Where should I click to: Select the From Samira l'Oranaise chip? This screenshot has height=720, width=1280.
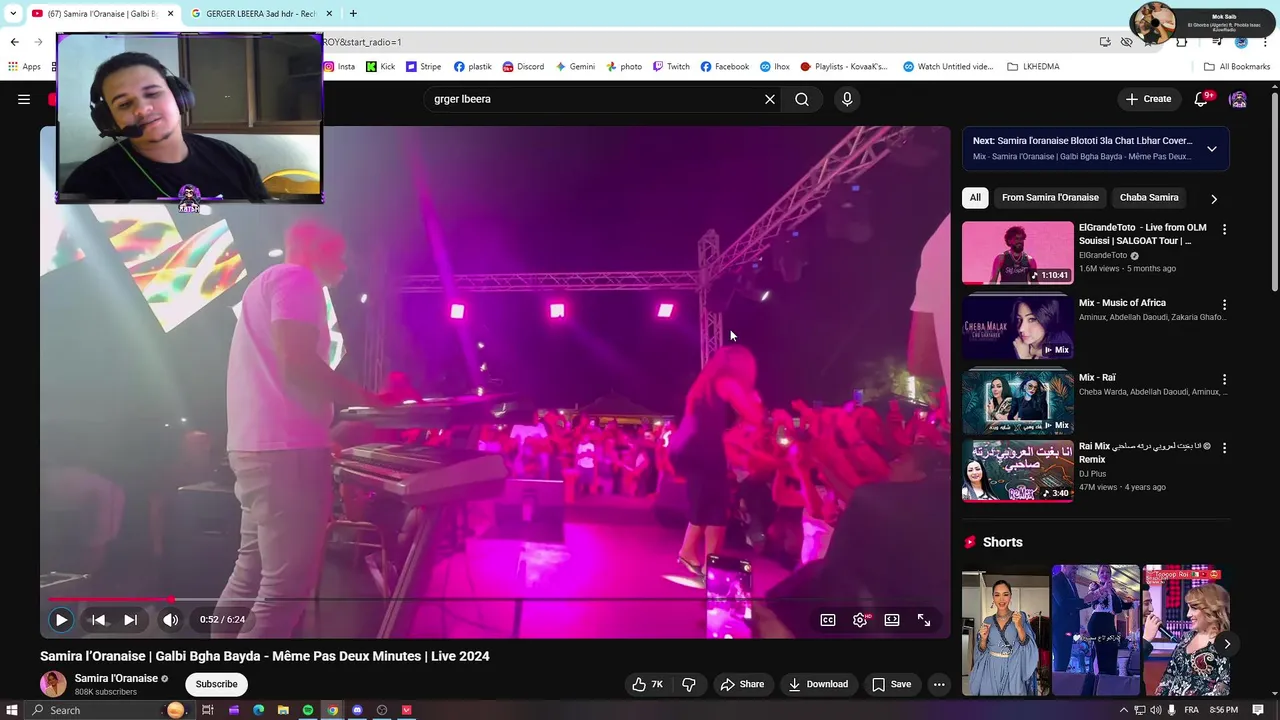[1050, 197]
